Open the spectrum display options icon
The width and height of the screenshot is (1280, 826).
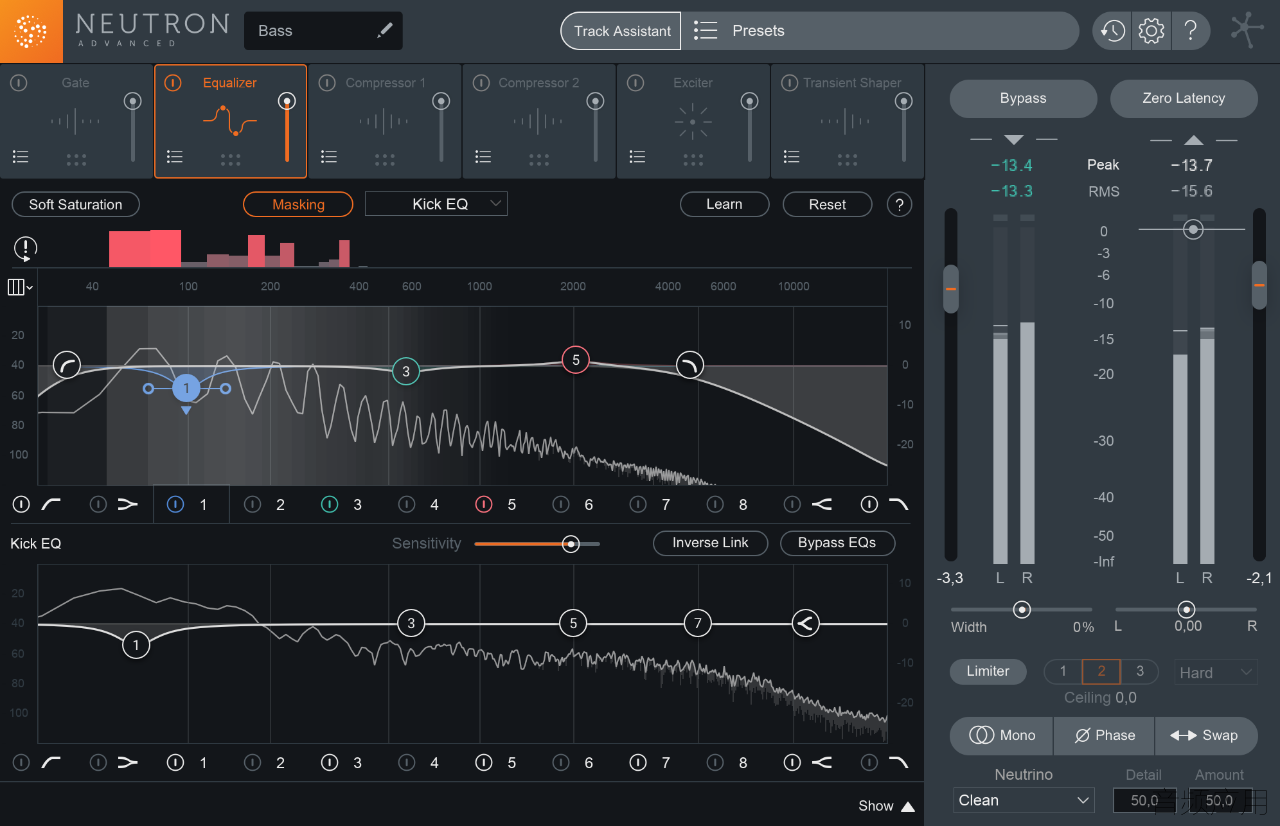[x=20, y=287]
